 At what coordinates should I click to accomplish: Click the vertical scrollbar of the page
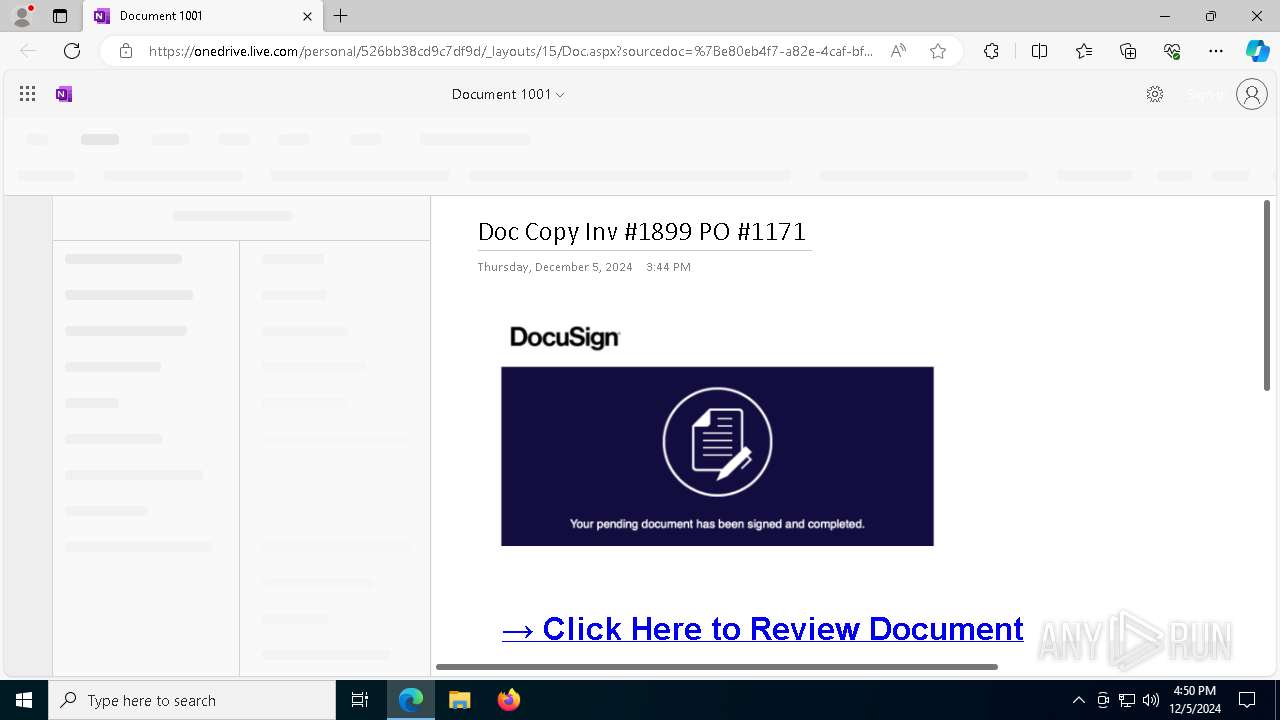(1267, 295)
